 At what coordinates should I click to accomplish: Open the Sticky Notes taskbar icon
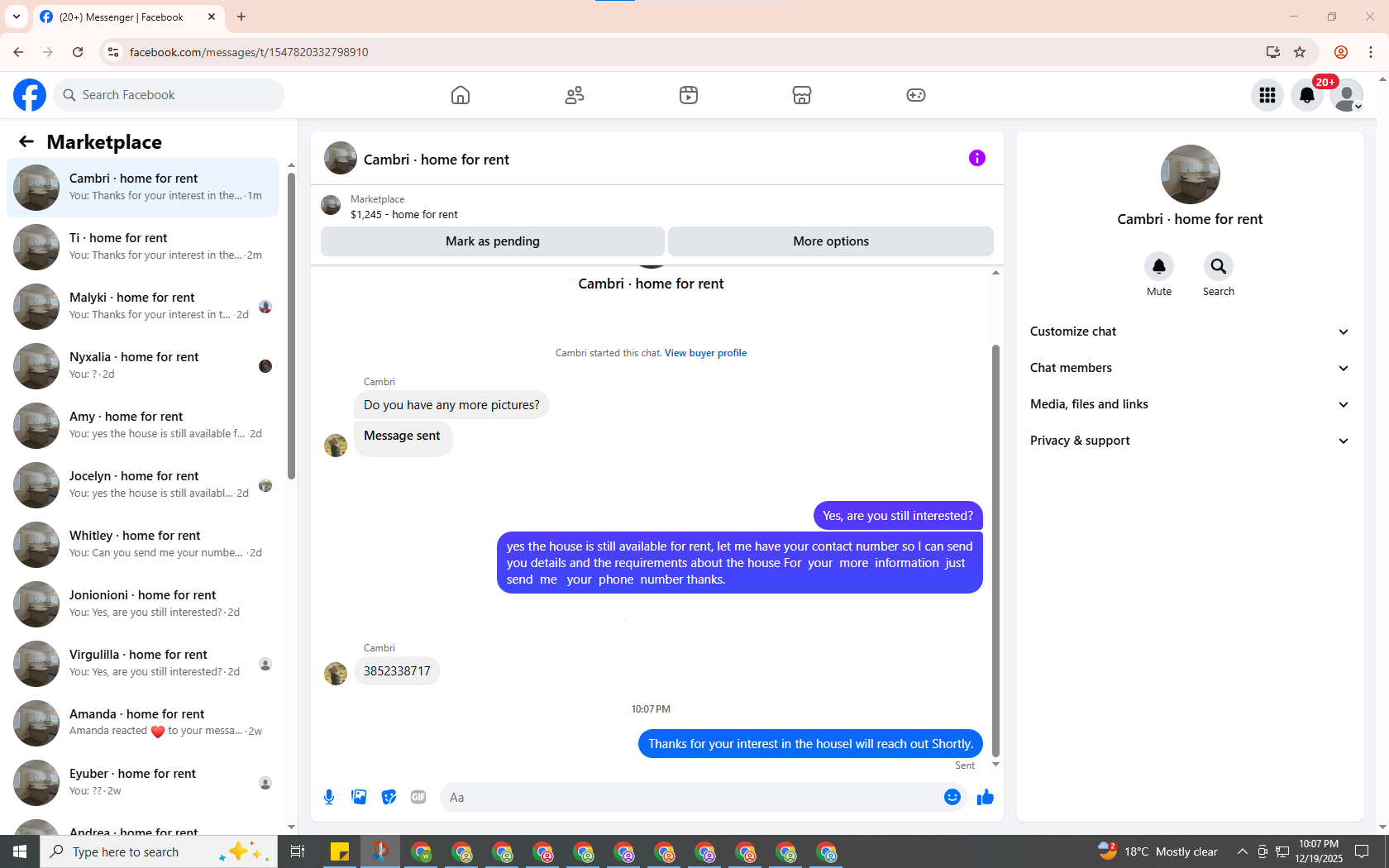(340, 851)
